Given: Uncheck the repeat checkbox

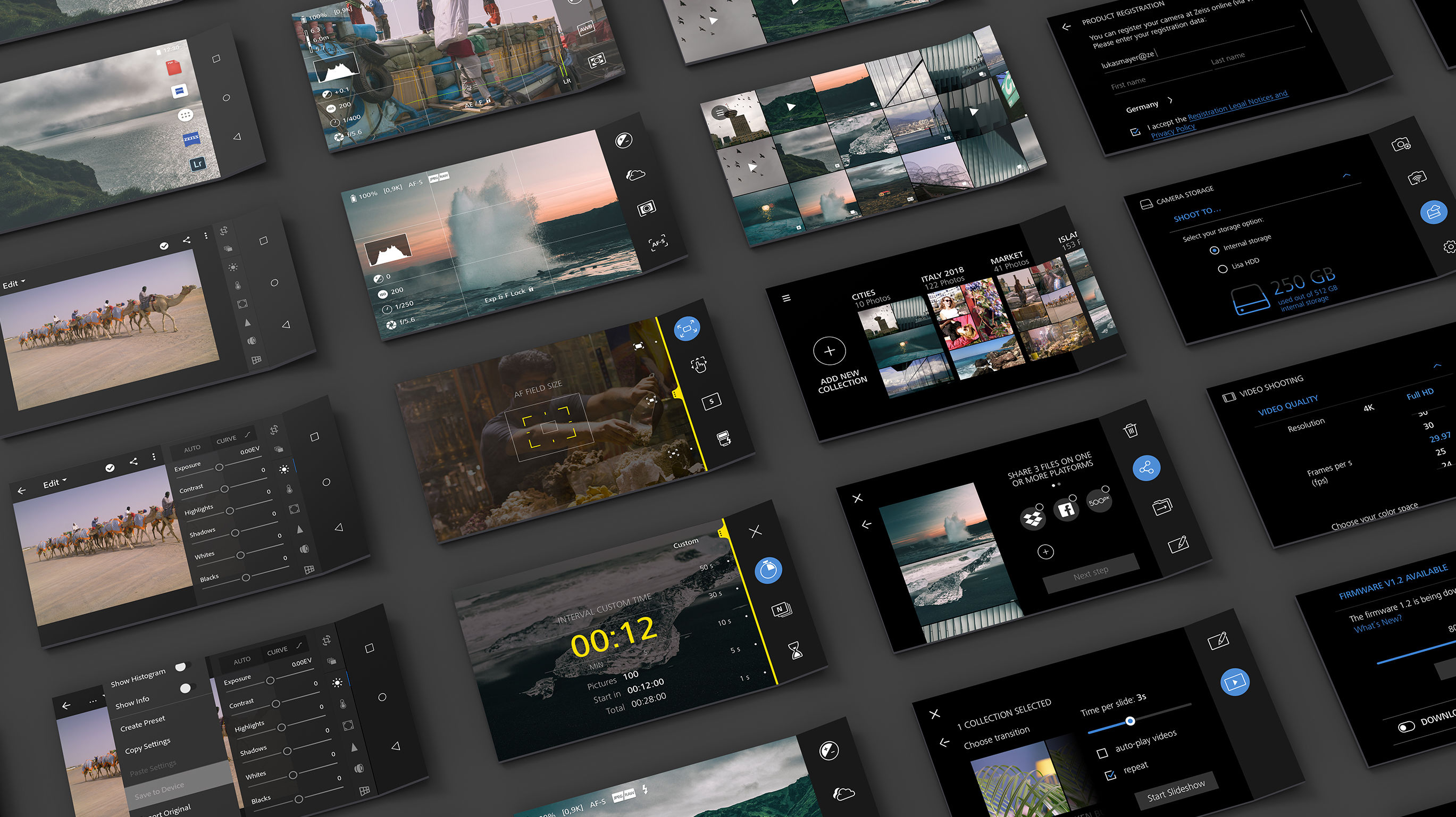Looking at the screenshot, I should click(x=1111, y=774).
